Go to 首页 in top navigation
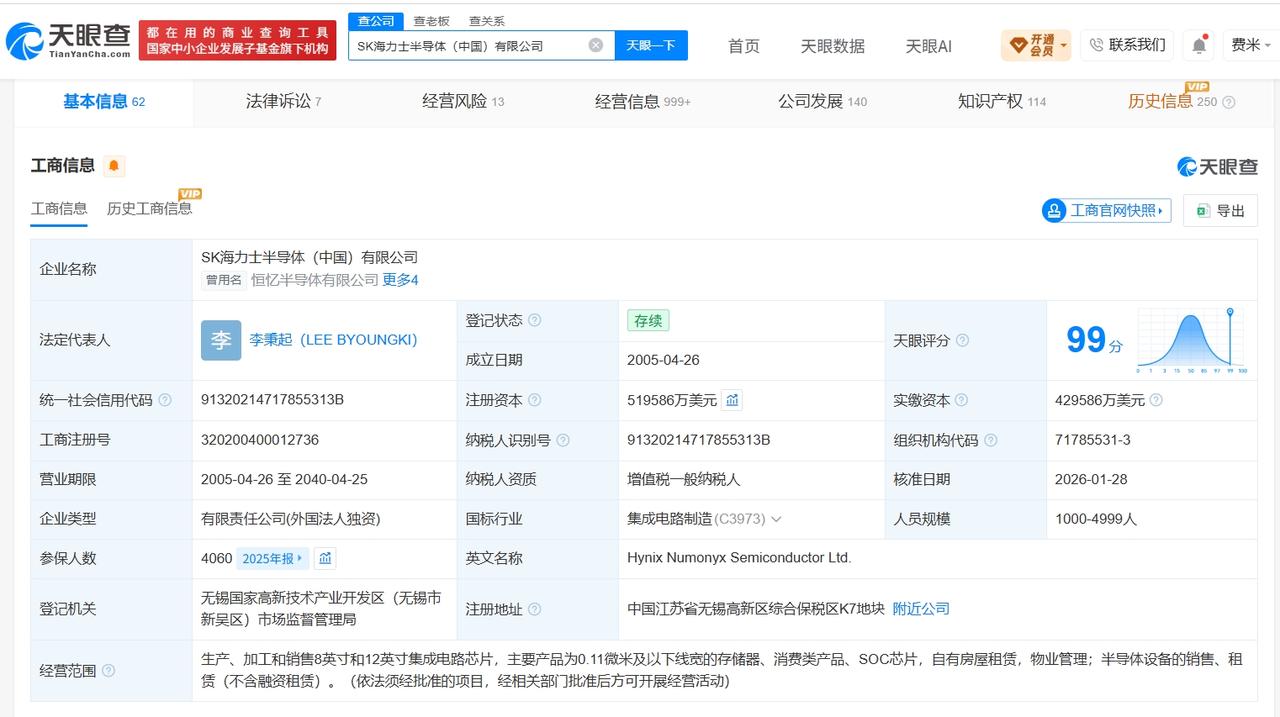The width and height of the screenshot is (1280, 717). [744, 46]
